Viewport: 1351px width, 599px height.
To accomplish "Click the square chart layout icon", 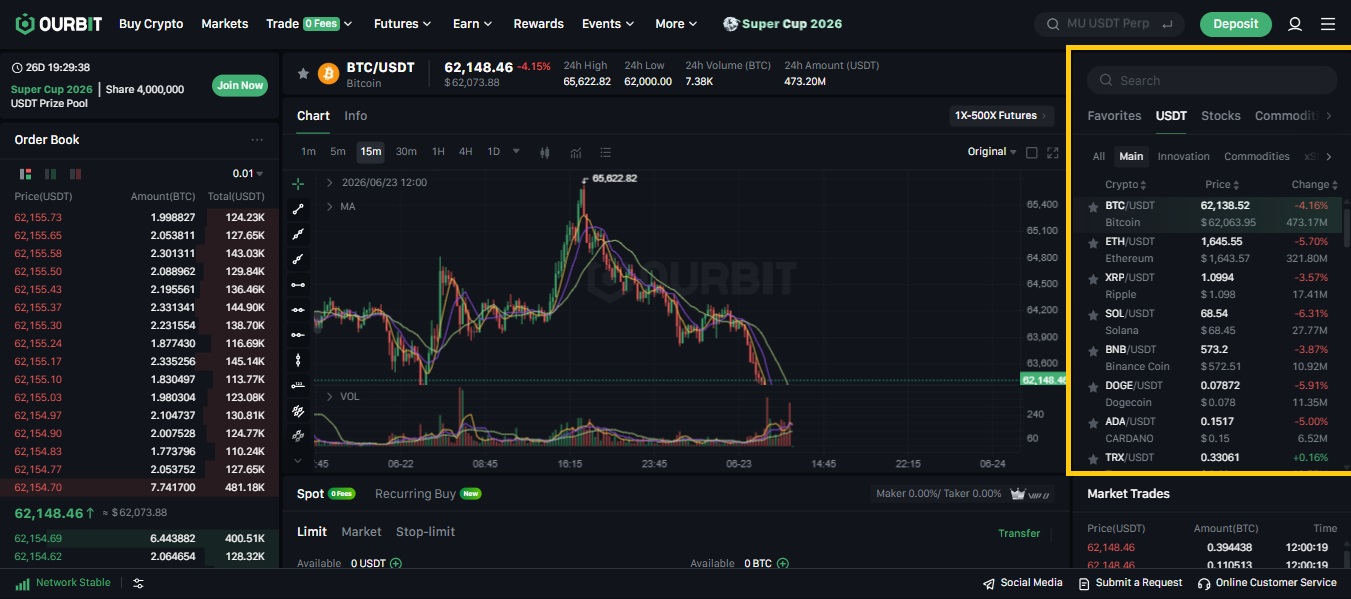I will tap(1032, 152).
